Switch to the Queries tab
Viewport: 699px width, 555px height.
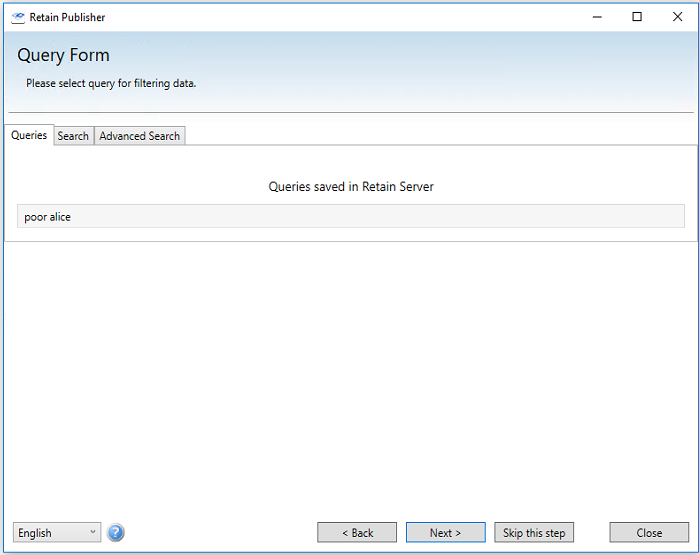tap(29, 135)
